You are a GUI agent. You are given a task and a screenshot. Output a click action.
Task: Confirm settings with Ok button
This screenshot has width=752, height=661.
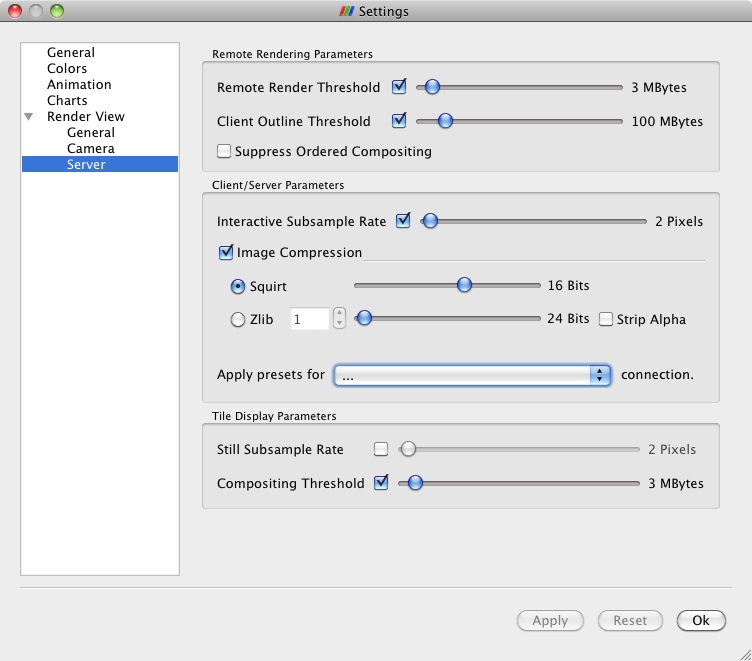[x=701, y=621]
